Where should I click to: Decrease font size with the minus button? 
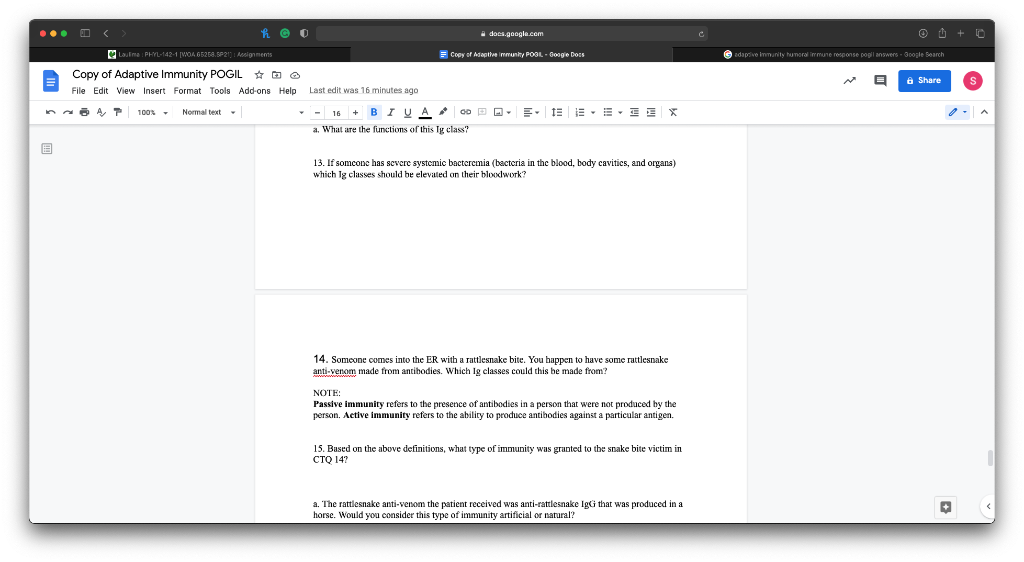[x=317, y=113]
